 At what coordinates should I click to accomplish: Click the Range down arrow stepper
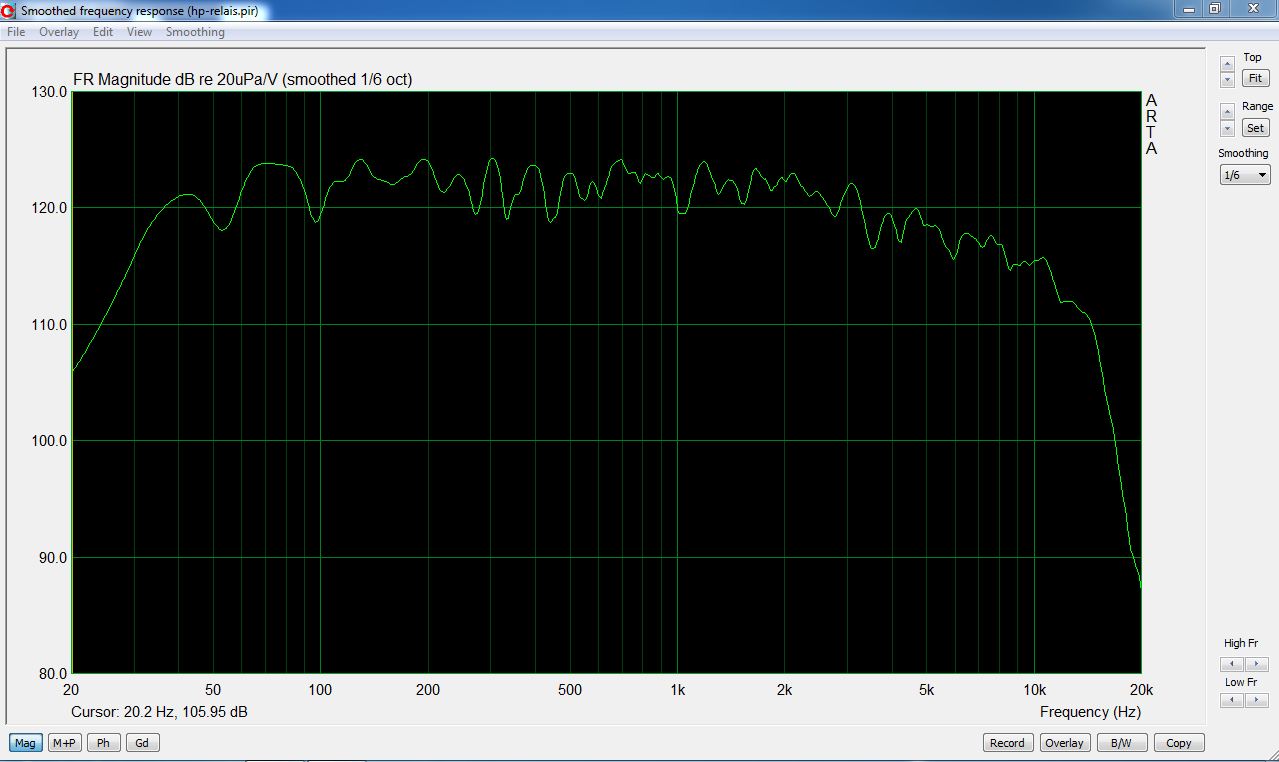1227,128
